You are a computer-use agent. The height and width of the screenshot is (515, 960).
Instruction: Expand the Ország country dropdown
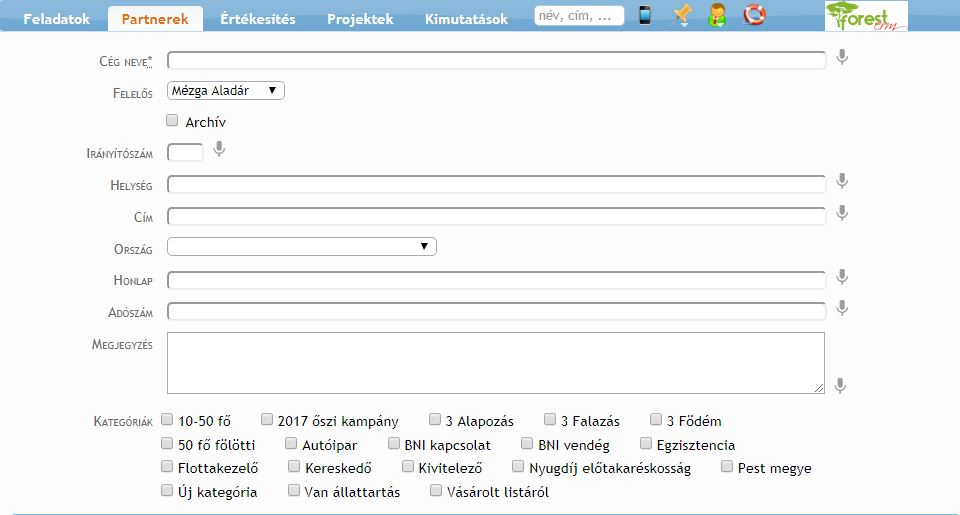(301, 246)
